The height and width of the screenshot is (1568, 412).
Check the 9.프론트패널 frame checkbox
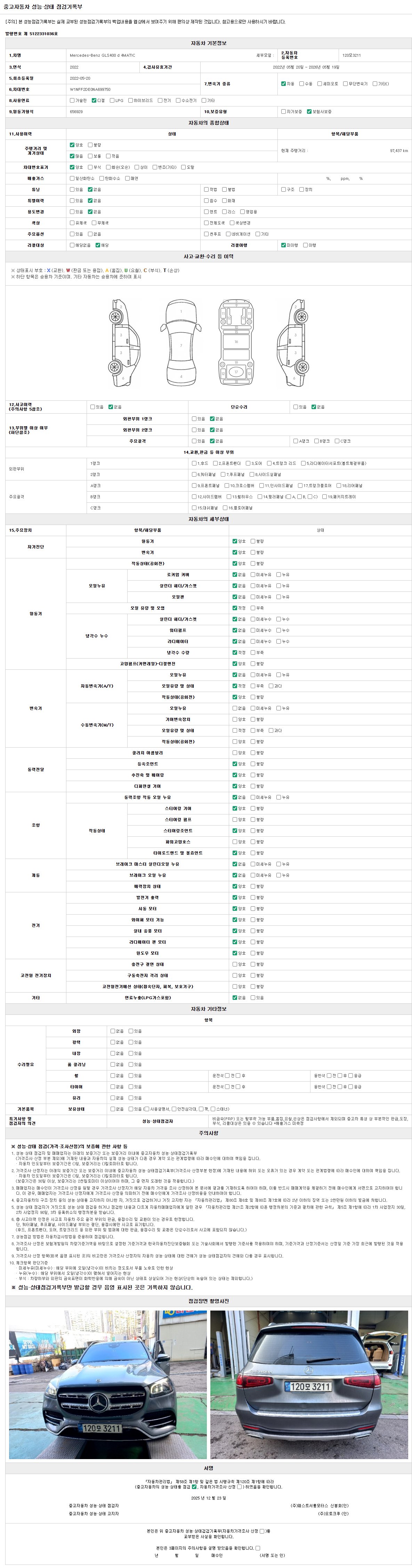click(194, 486)
